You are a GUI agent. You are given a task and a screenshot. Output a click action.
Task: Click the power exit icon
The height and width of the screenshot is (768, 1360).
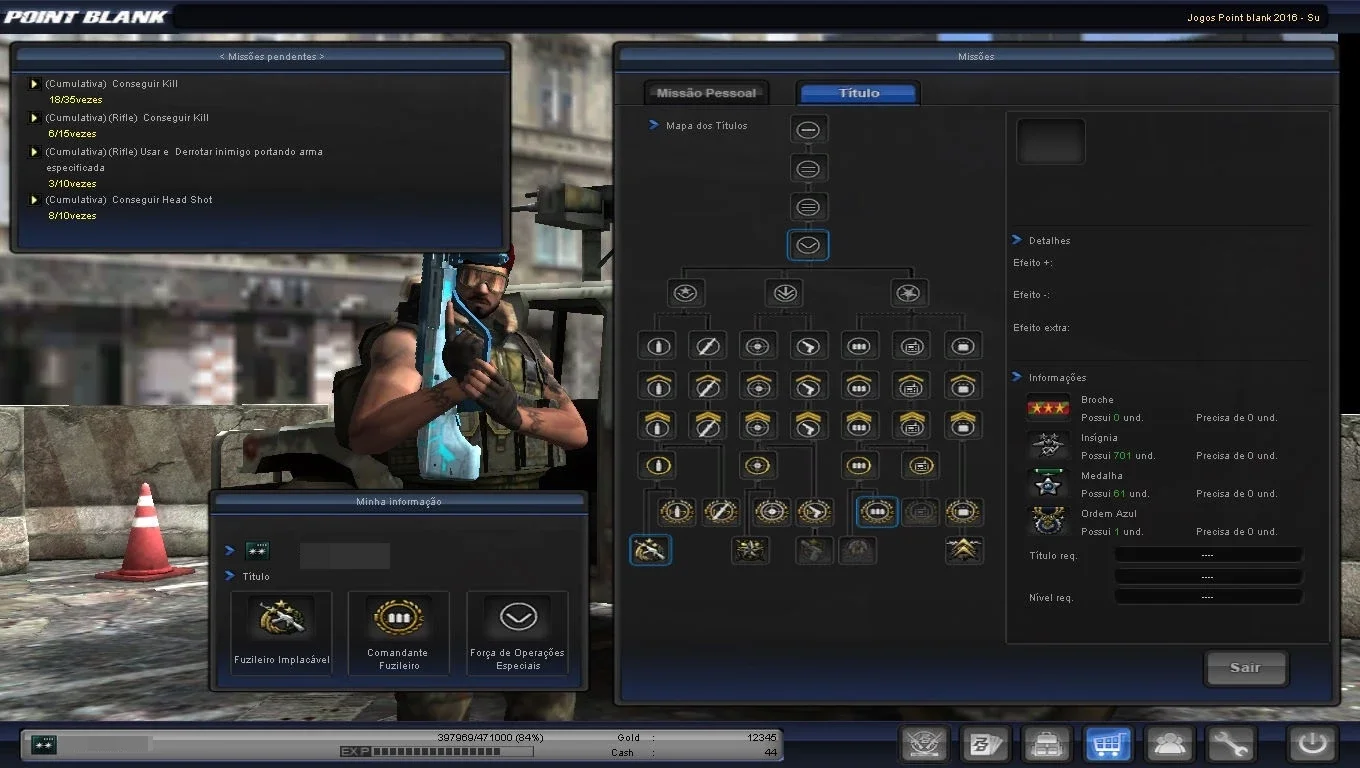[1312, 744]
